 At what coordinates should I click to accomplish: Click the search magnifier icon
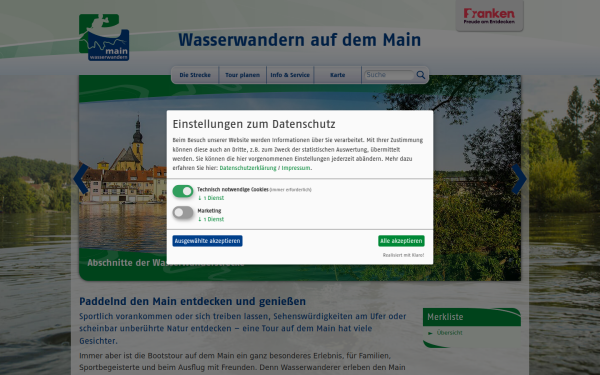tap(421, 75)
